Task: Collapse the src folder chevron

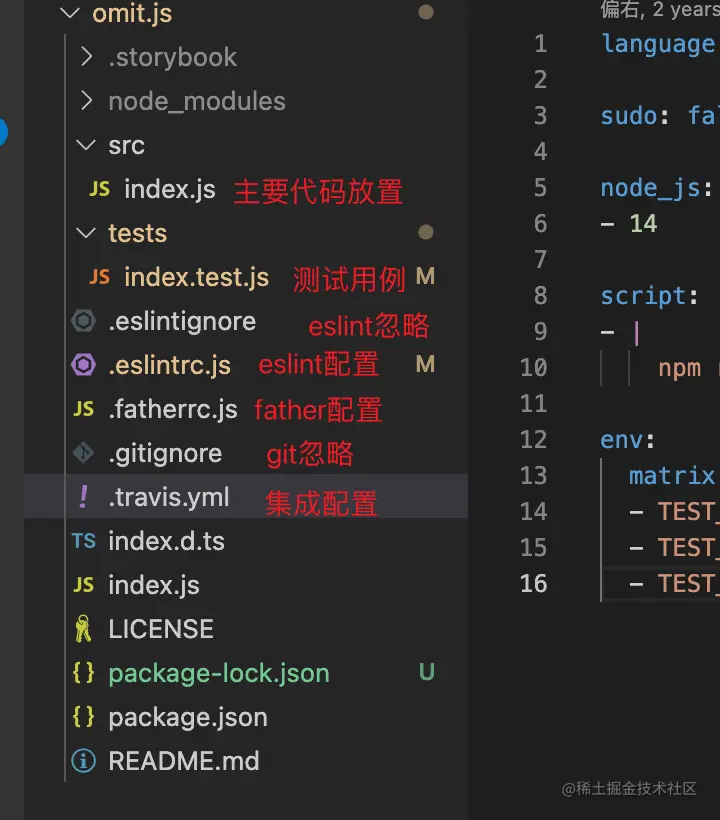Action: click(x=86, y=145)
